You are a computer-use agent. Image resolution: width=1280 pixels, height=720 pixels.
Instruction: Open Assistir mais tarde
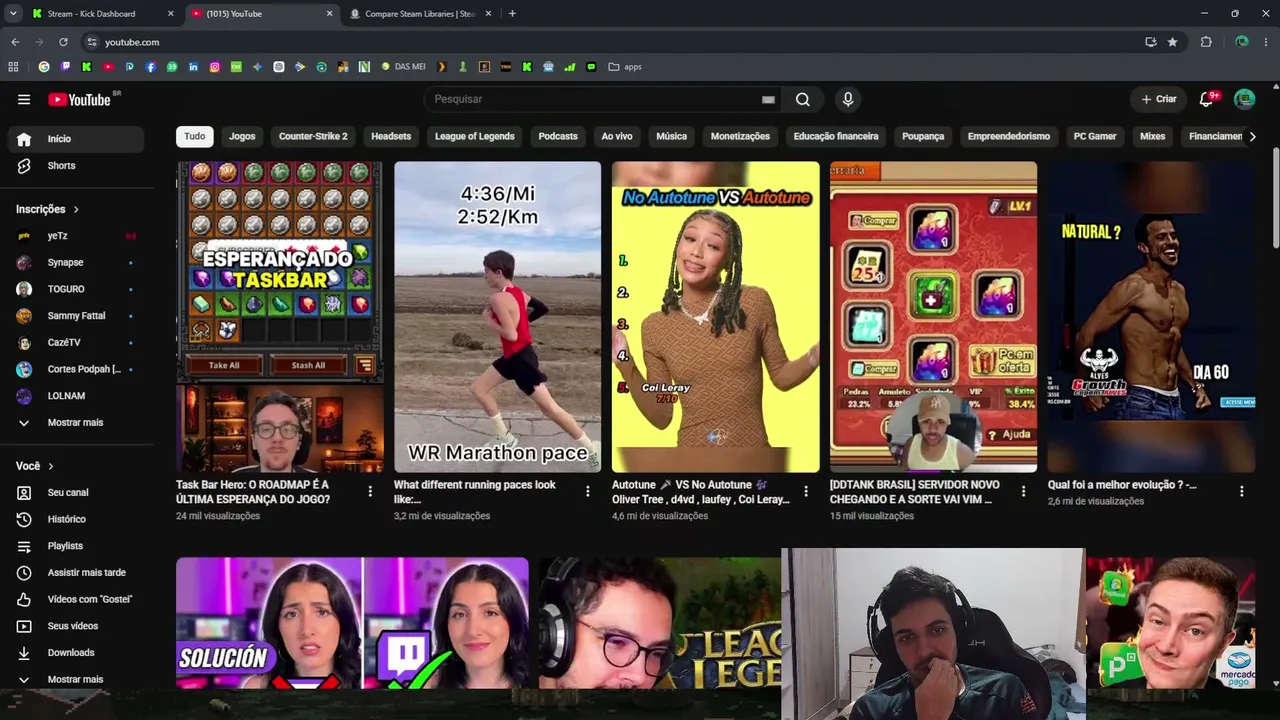coord(76,572)
